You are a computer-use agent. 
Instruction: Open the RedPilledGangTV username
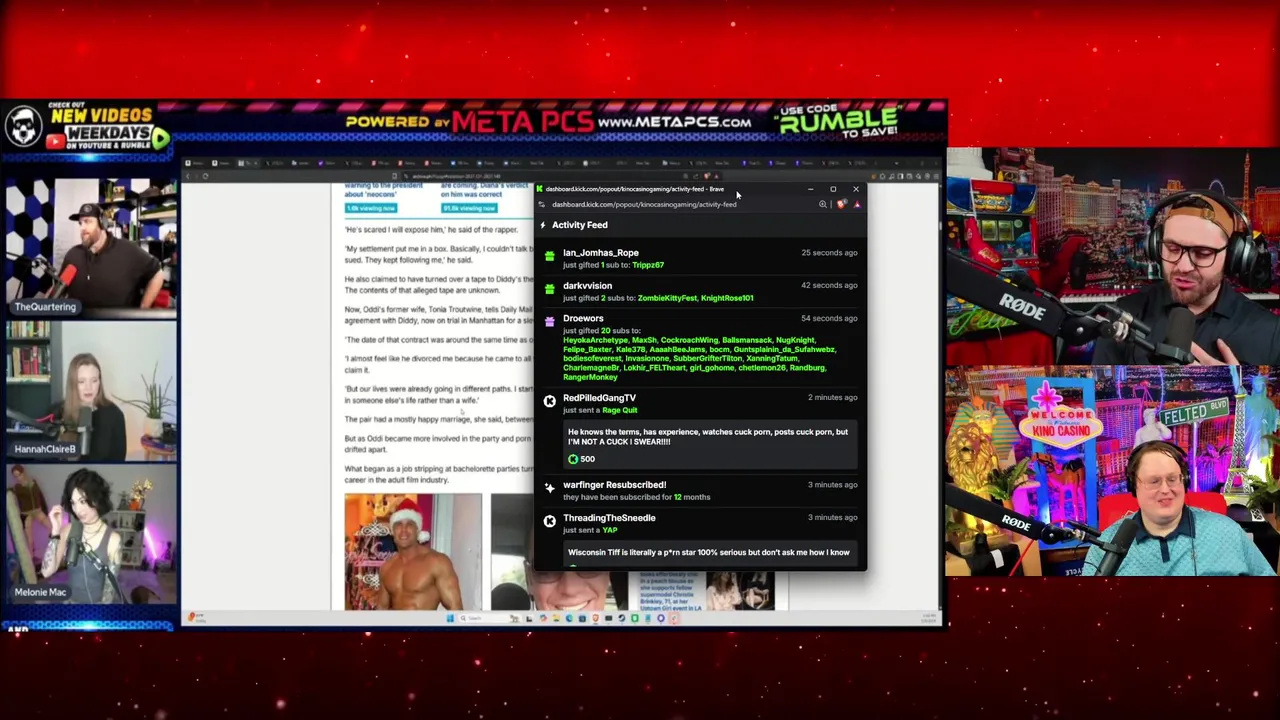599,398
